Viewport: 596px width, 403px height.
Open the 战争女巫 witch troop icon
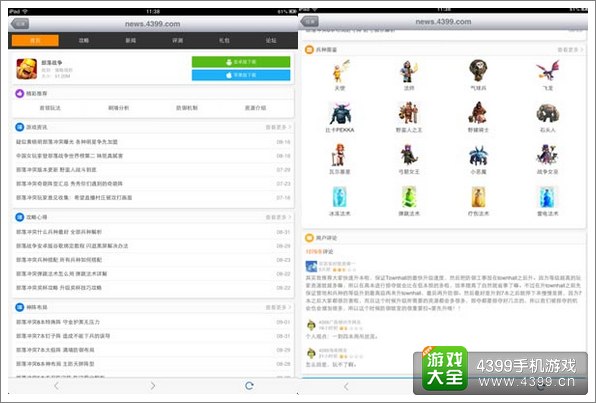548,155
